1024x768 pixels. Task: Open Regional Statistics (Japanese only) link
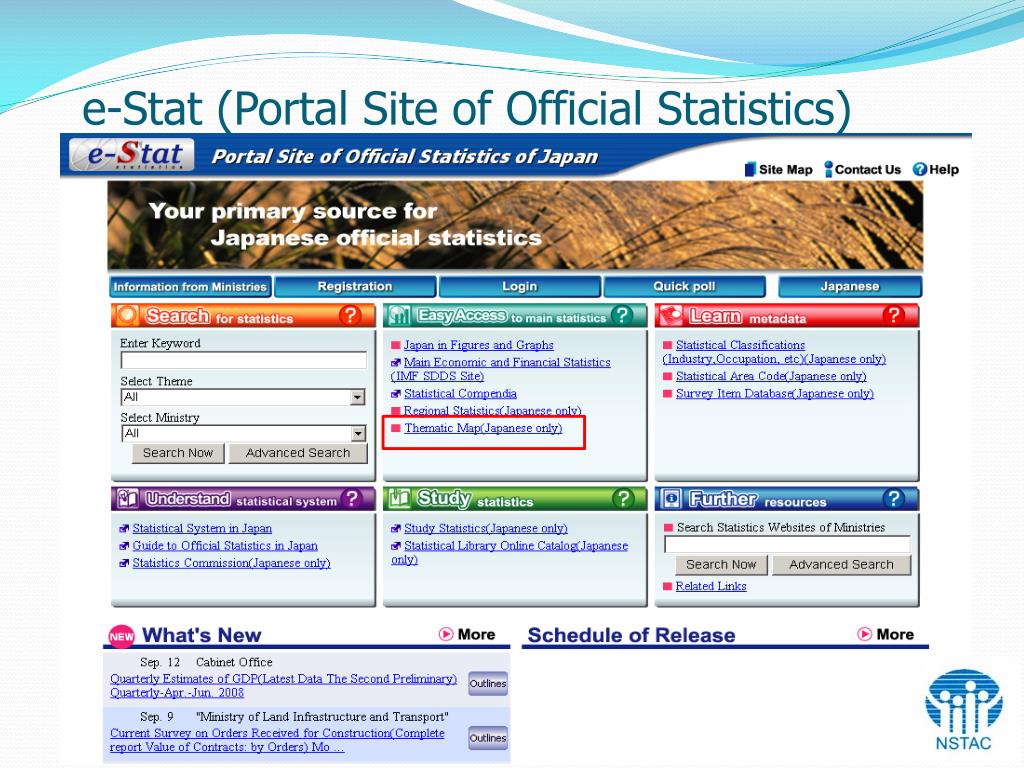(492, 411)
